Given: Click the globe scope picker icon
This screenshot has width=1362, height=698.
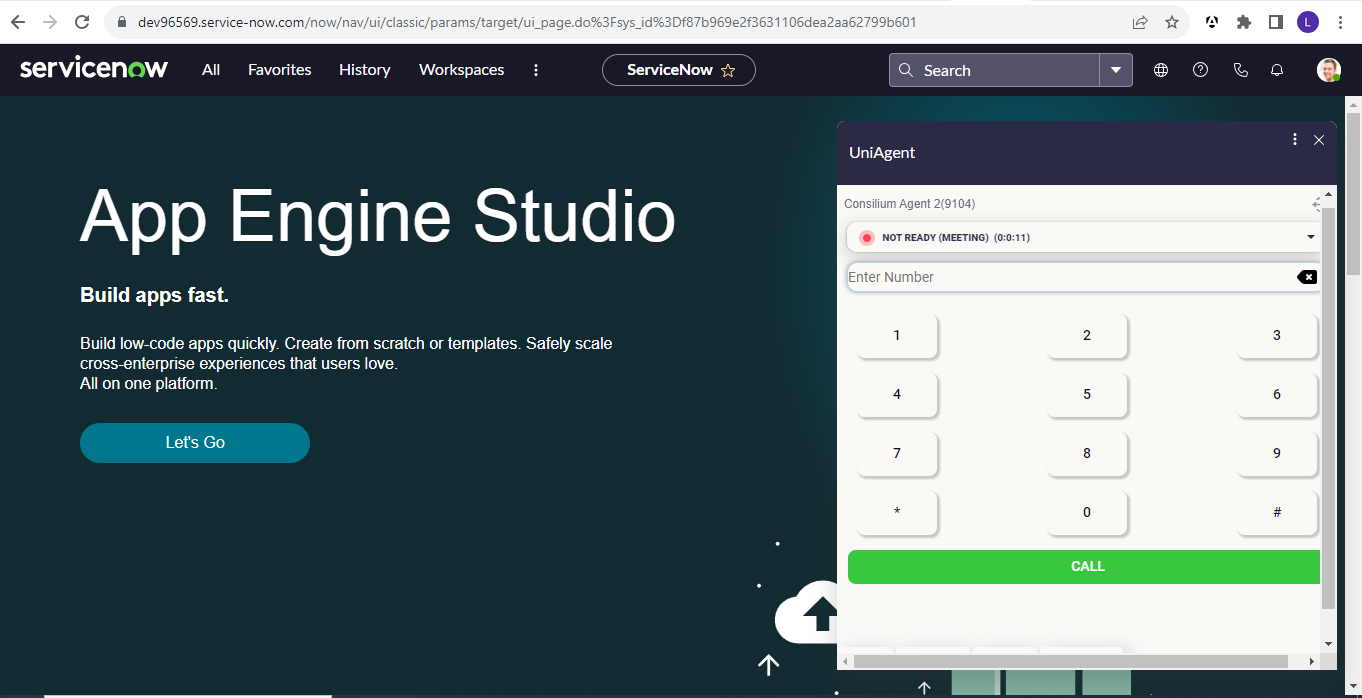Looking at the screenshot, I should pos(1161,70).
